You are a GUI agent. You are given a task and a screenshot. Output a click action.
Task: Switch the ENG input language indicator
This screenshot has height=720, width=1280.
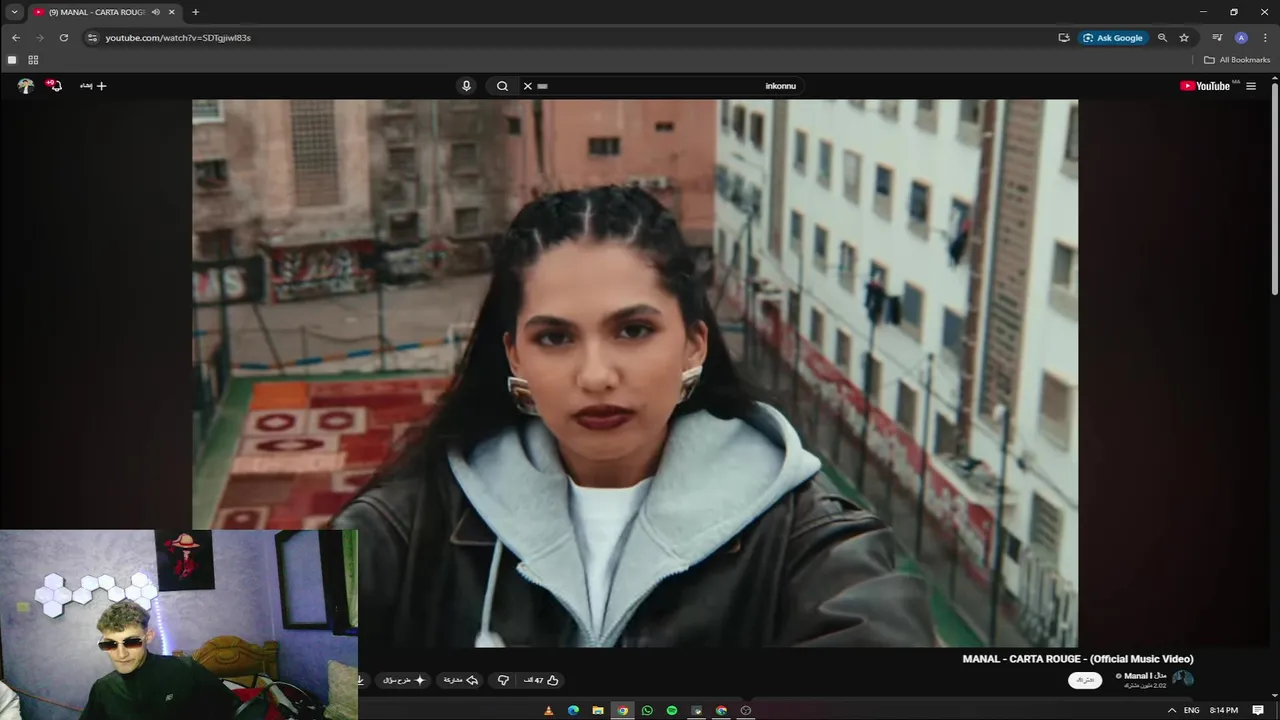coord(1192,710)
